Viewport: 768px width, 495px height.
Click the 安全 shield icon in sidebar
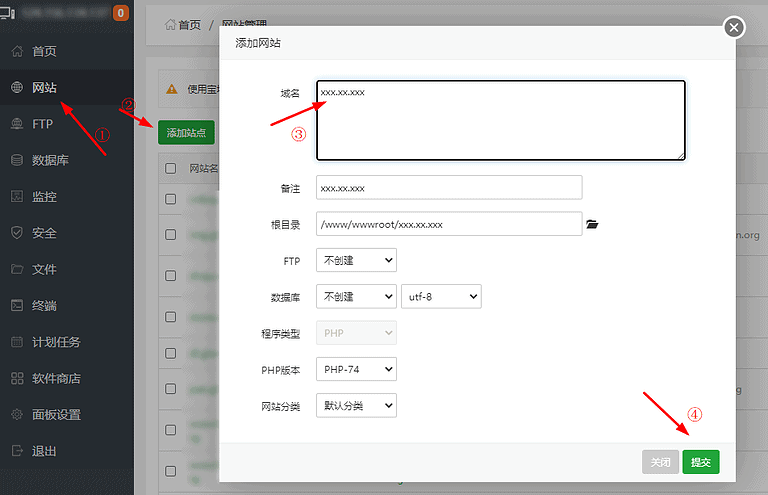point(17,233)
